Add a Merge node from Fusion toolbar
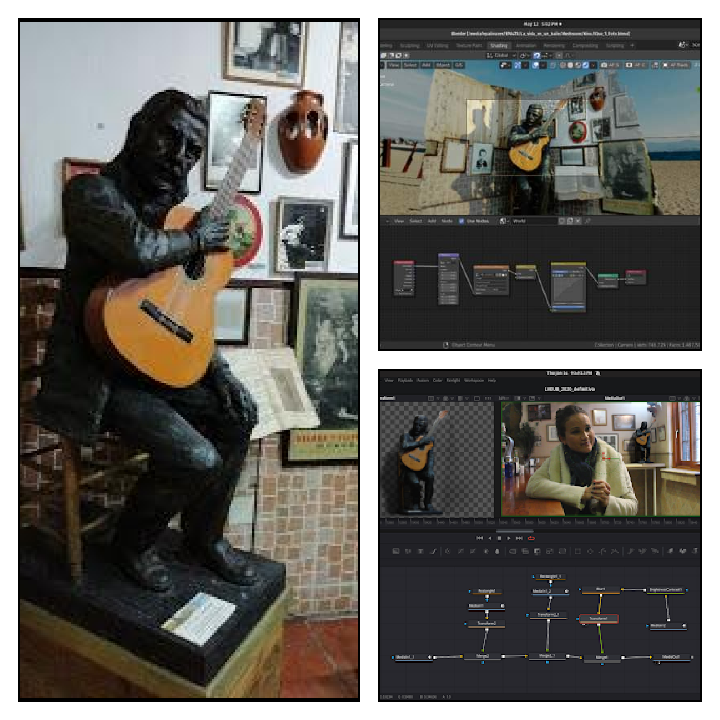This screenshot has height=720, width=720. point(512,551)
